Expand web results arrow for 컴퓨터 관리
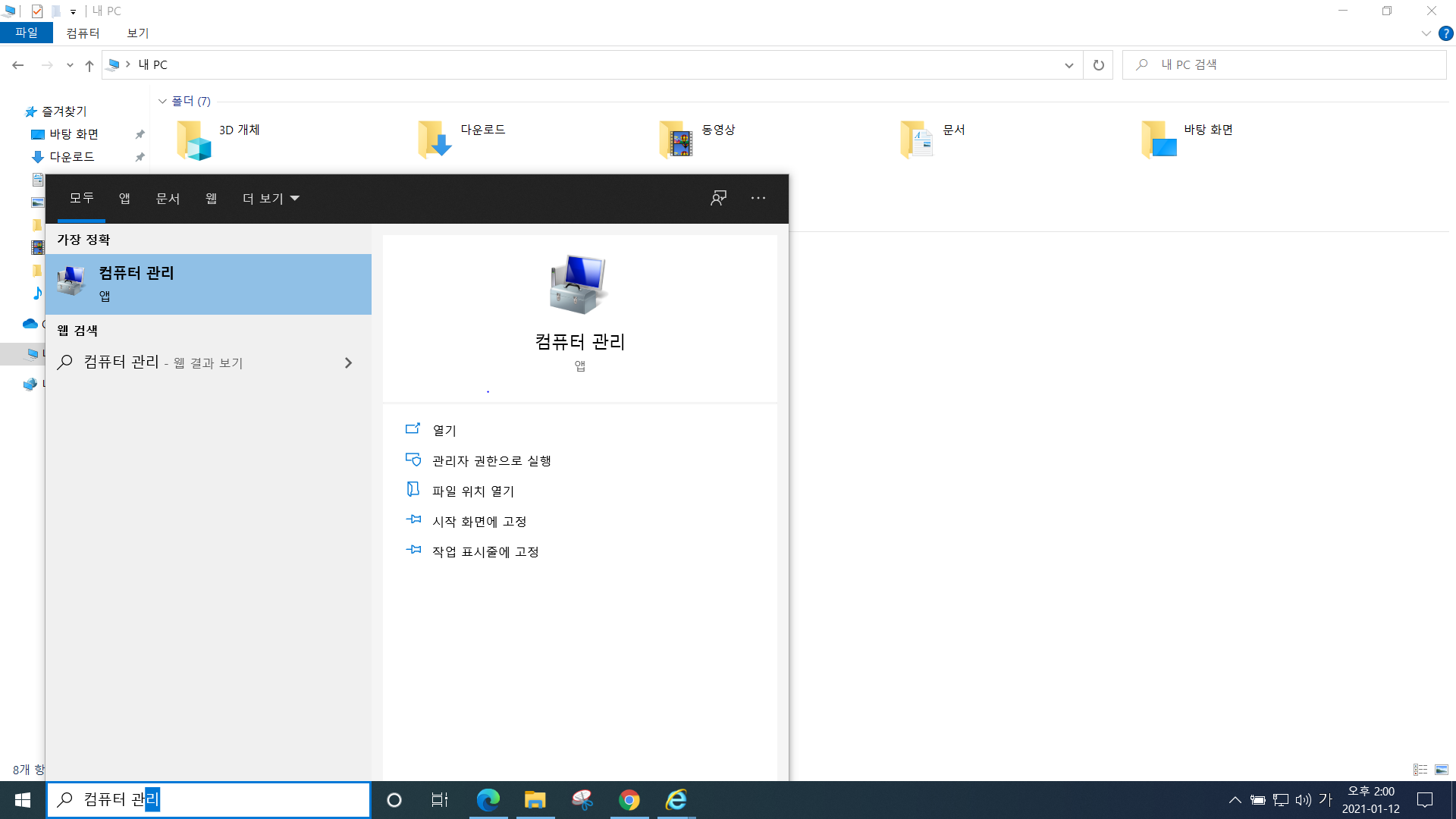Viewport: 1456px width, 819px height. coord(348,362)
